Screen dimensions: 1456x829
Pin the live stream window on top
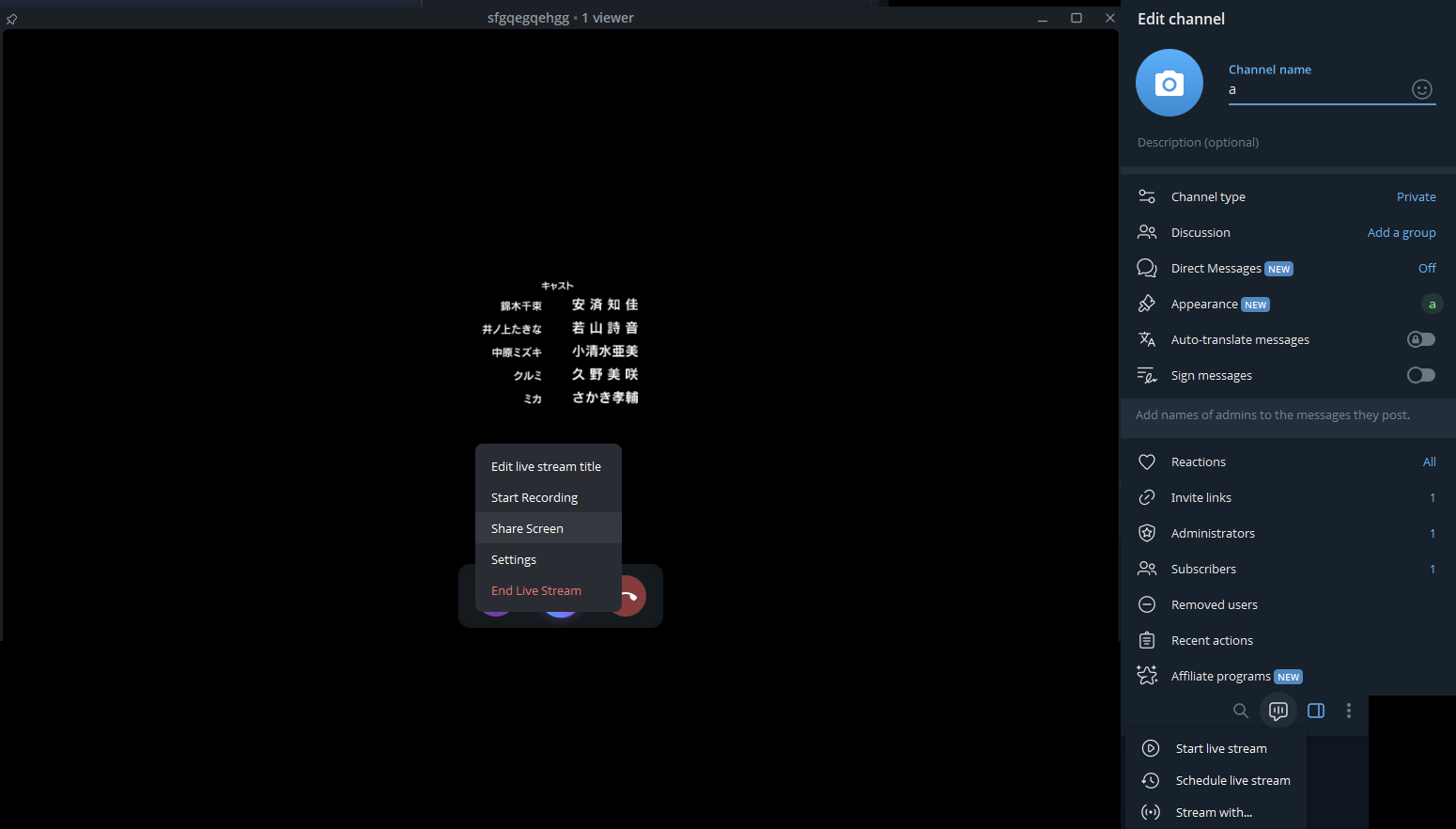11,19
